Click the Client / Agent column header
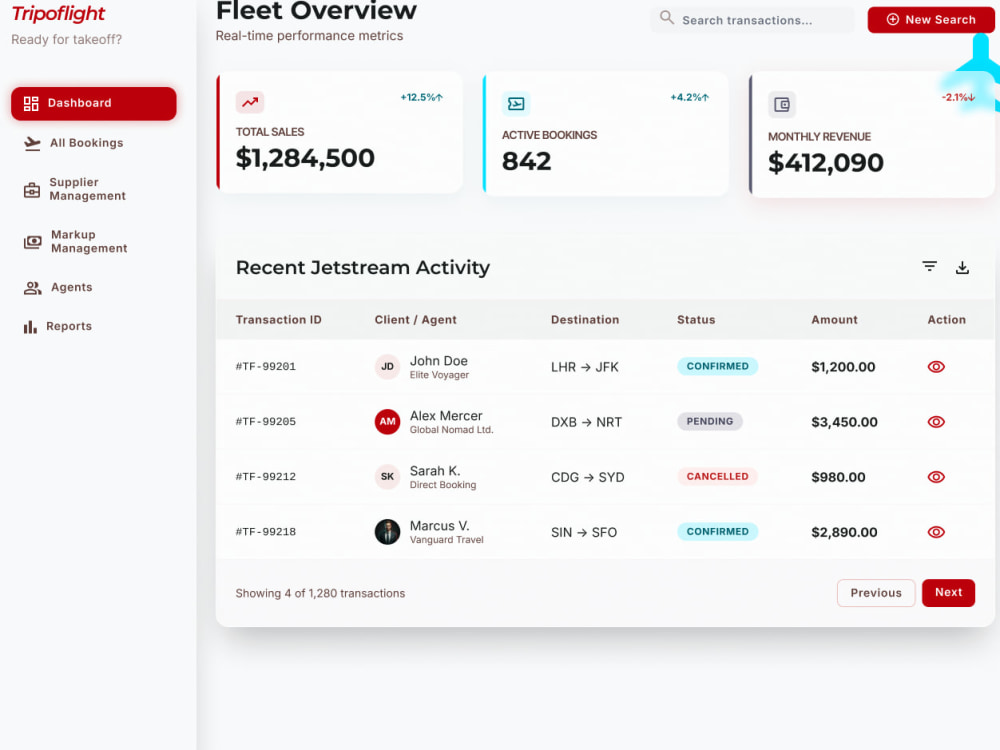 (416, 320)
